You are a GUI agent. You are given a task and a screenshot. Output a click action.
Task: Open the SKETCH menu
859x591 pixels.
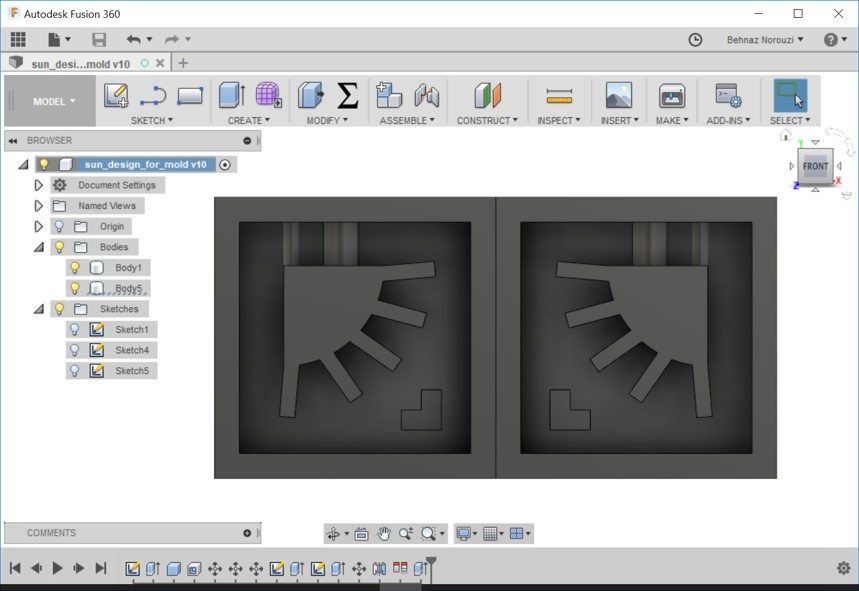click(x=152, y=120)
